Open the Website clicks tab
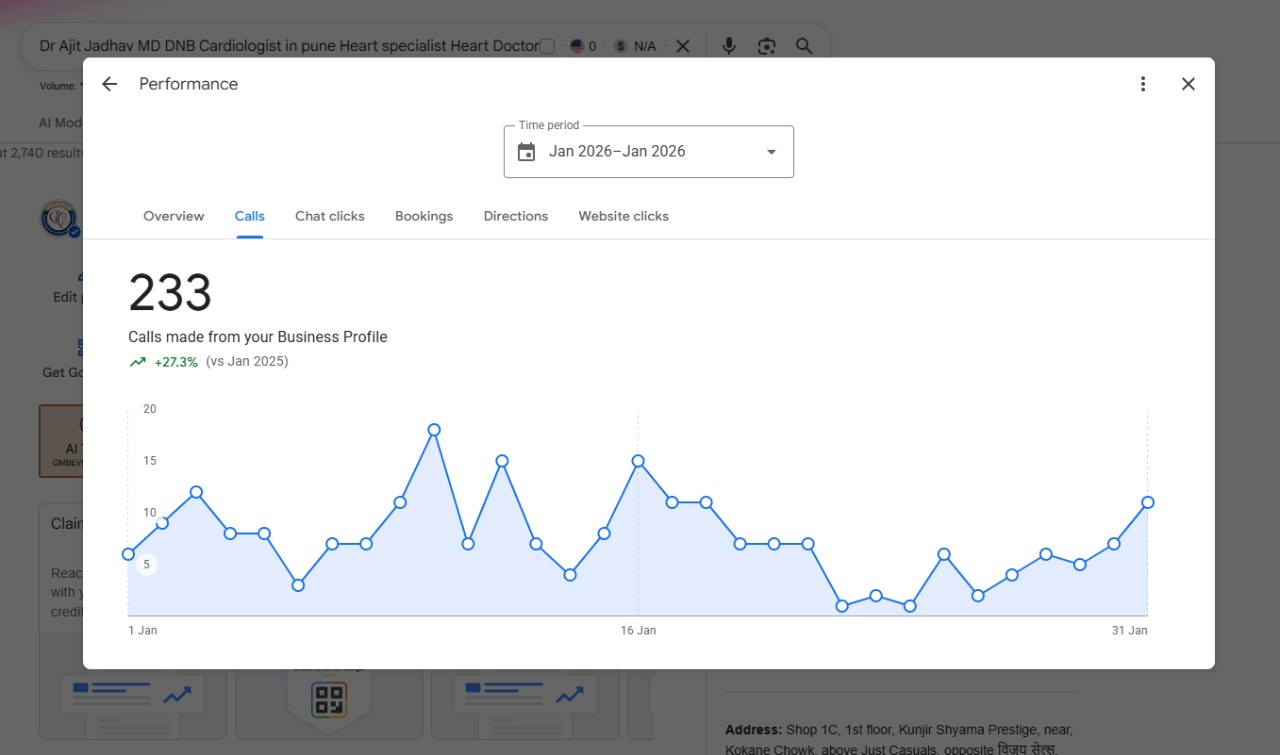Image resolution: width=1280 pixels, height=755 pixels. [x=624, y=216]
